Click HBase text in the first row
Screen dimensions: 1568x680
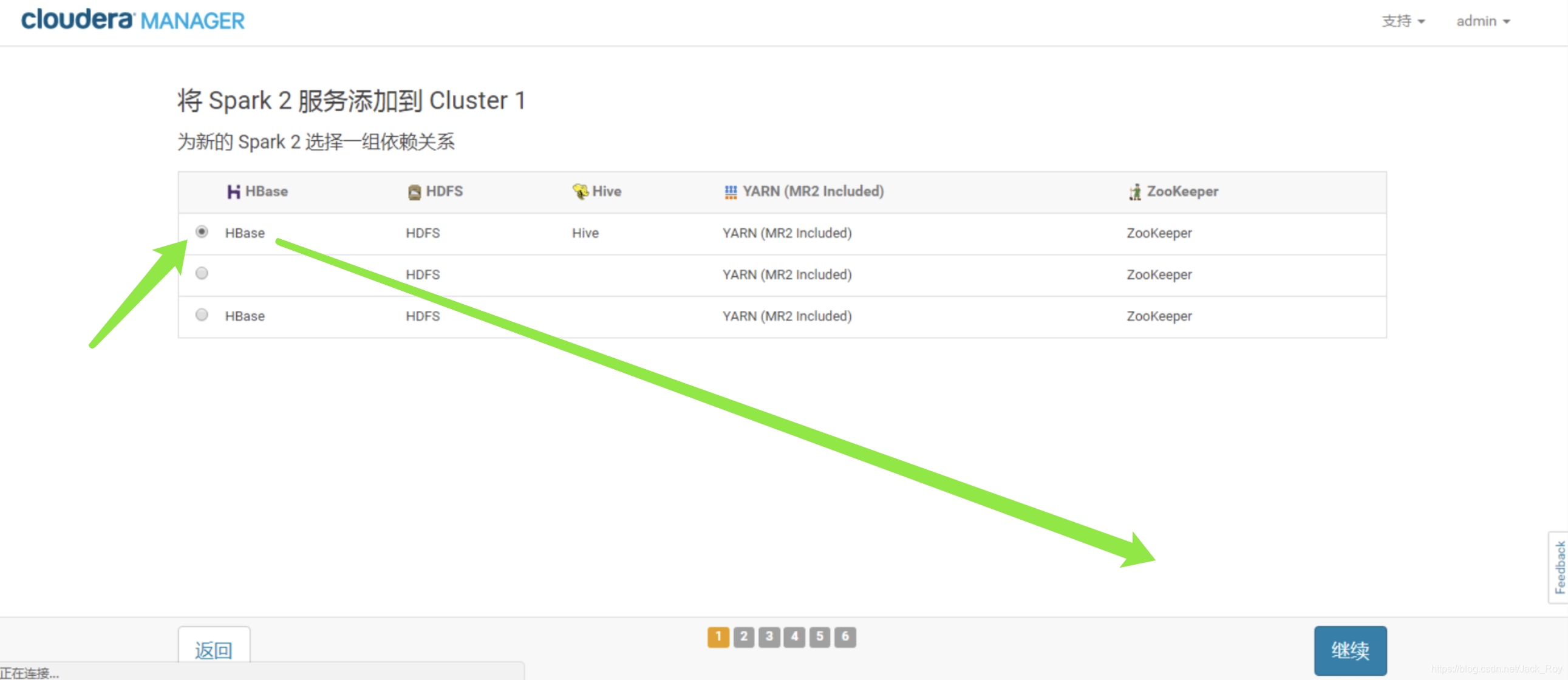(x=245, y=233)
